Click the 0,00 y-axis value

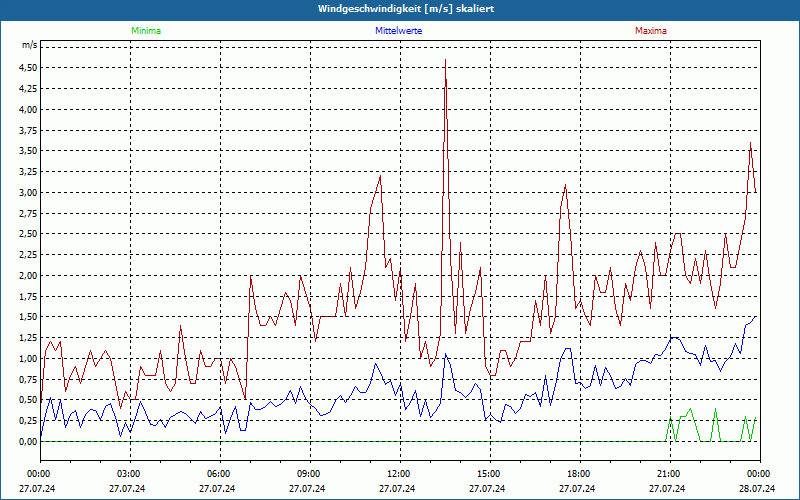(28, 442)
